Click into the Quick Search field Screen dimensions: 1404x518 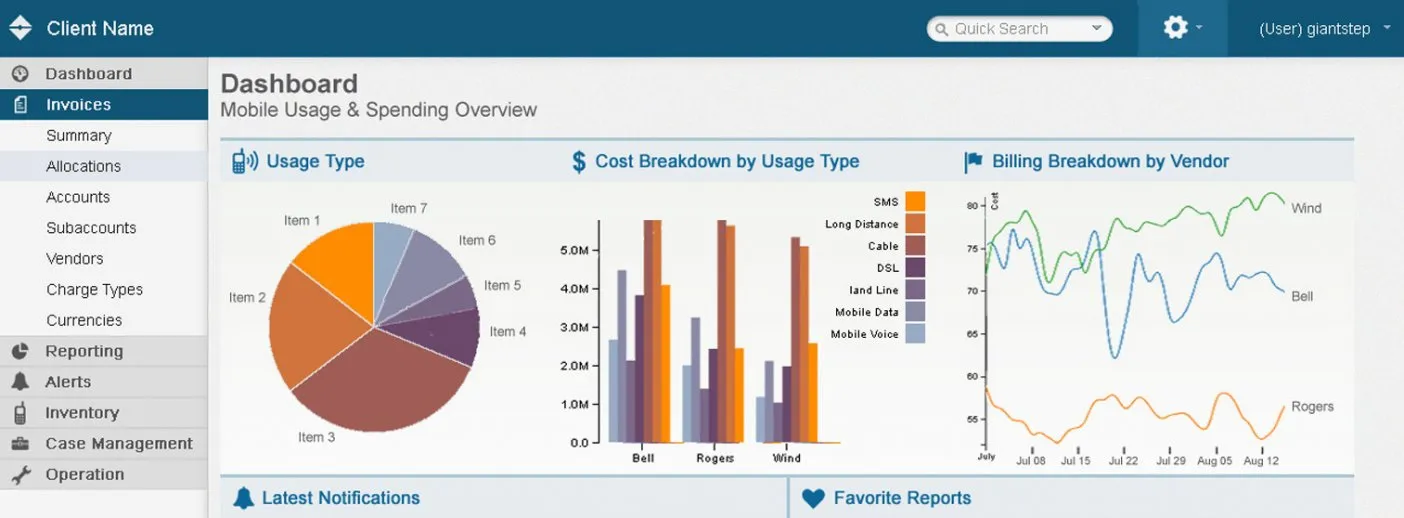[1010, 29]
